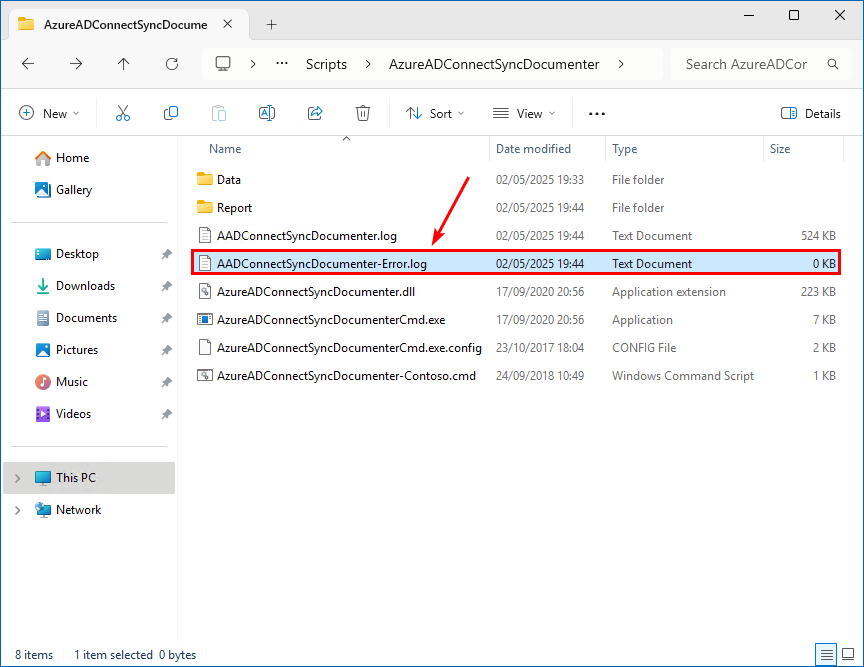The width and height of the screenshot is (864, 667).
Task: Click the Cut scissors icon
Action: click(123, 114)
